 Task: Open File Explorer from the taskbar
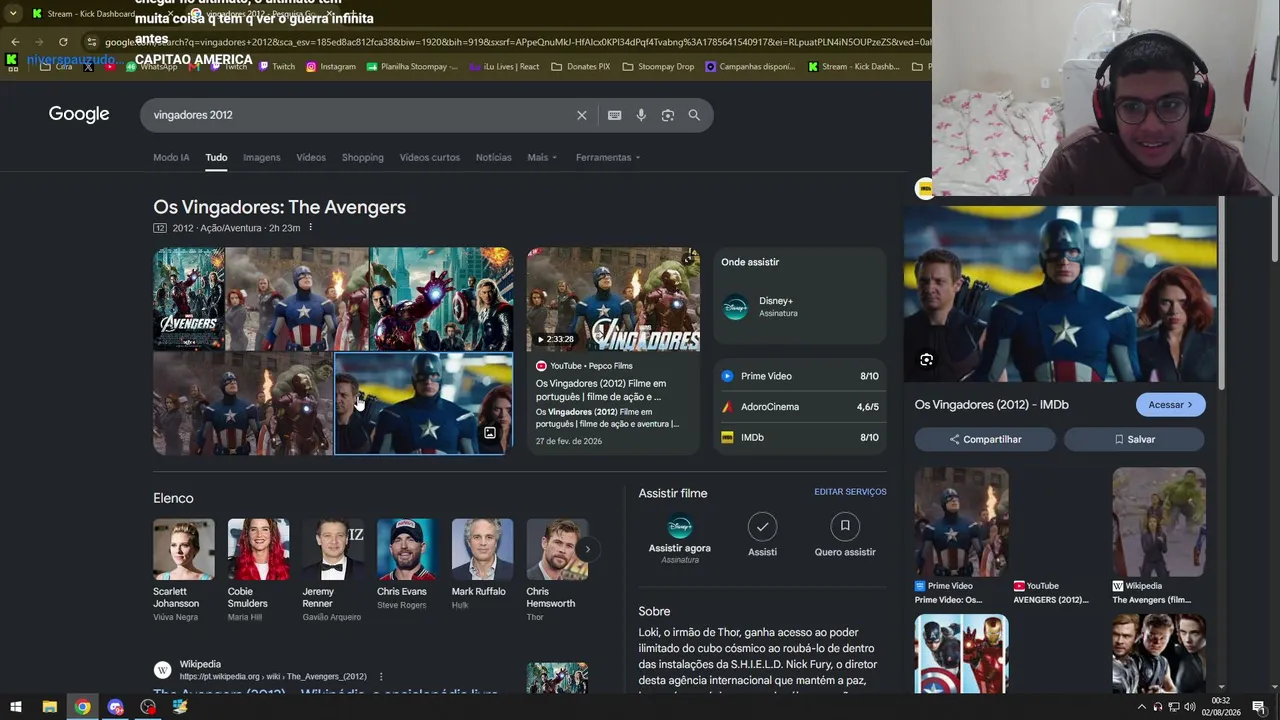[49, 707]
